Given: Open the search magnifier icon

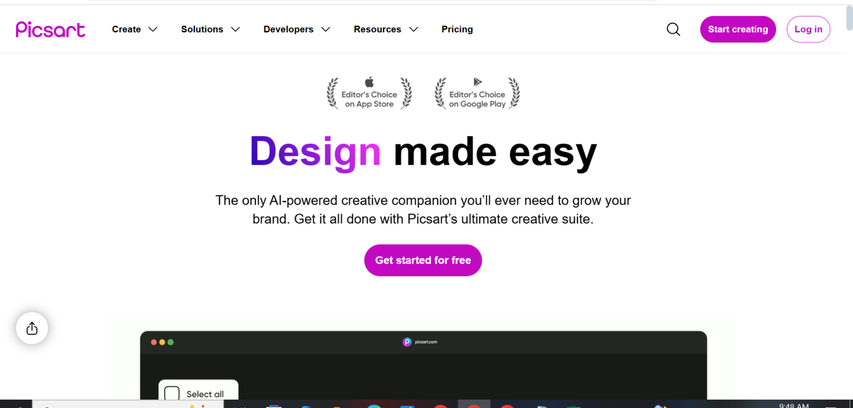Looking at the screenshot, I should [x=673, y=29].
